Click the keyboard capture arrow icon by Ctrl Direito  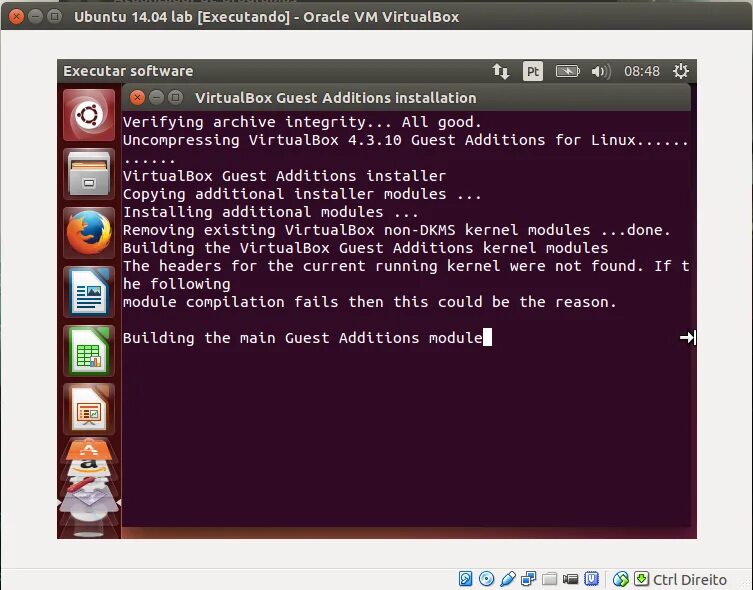tap(642, 579)
